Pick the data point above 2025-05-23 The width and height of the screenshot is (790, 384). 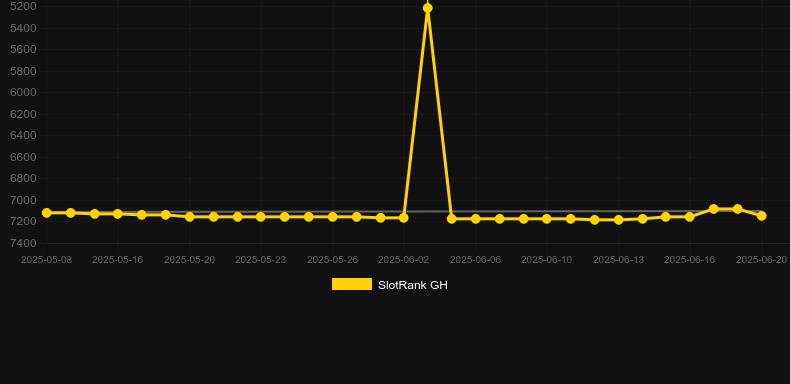coord(260,217)
